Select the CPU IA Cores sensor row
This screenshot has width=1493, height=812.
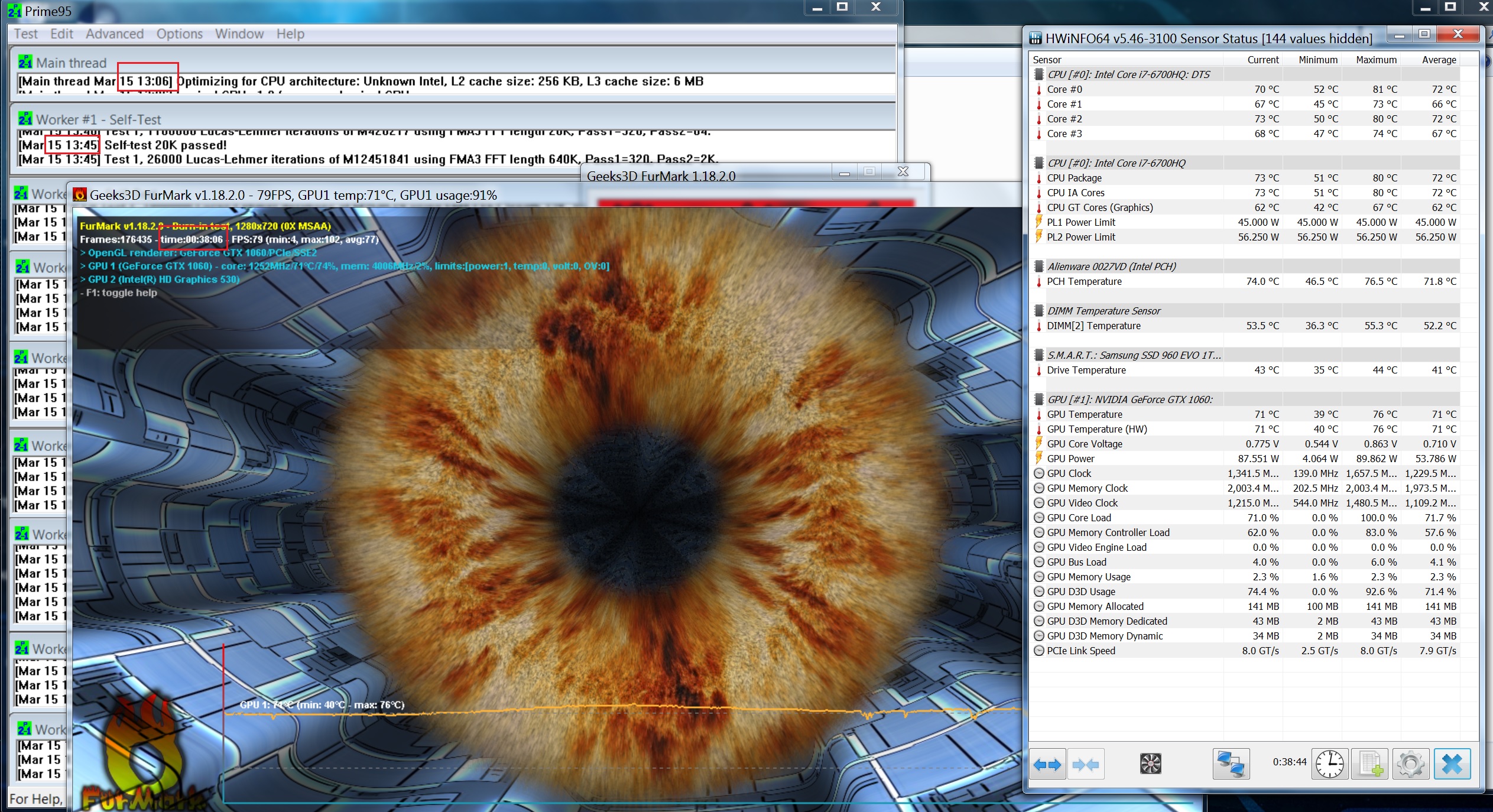1245,193
